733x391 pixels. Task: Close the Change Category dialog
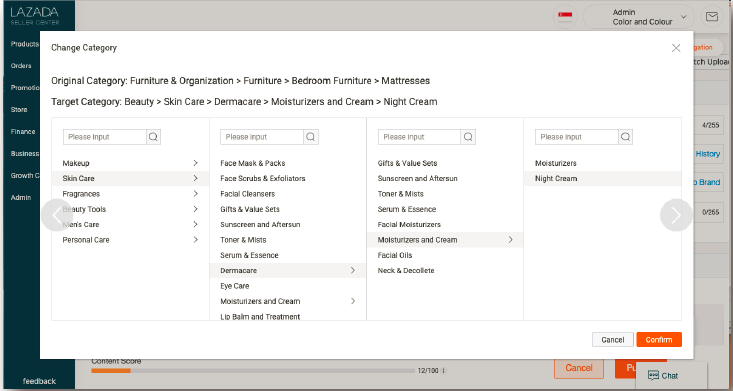(x=676, y=48)
